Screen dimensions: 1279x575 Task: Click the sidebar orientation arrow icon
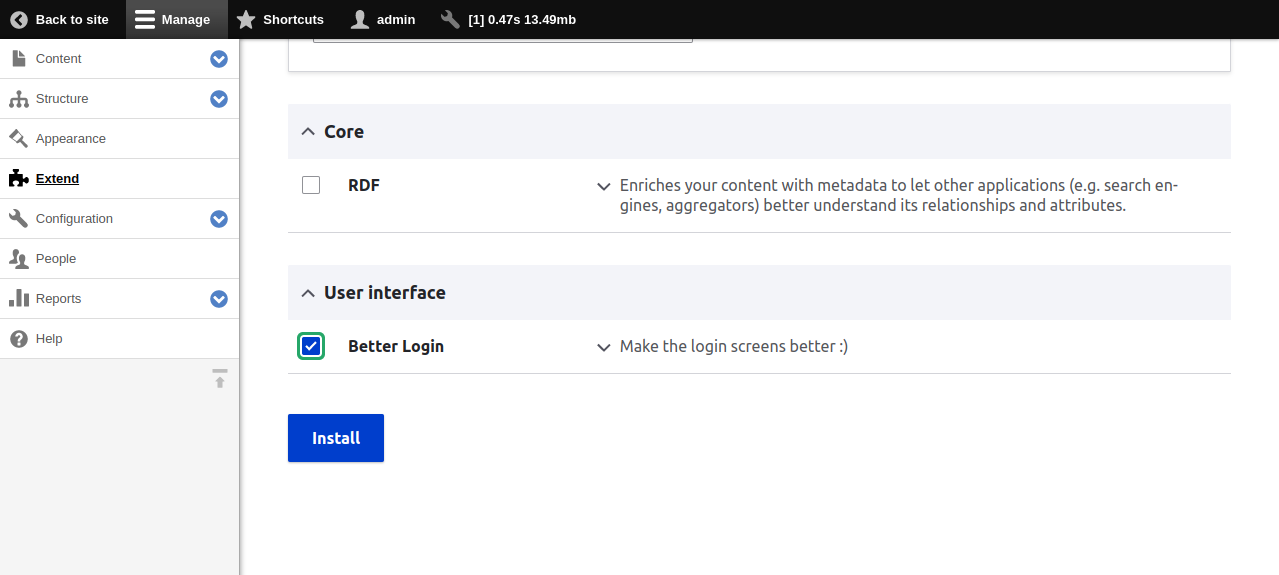(220, 379)
